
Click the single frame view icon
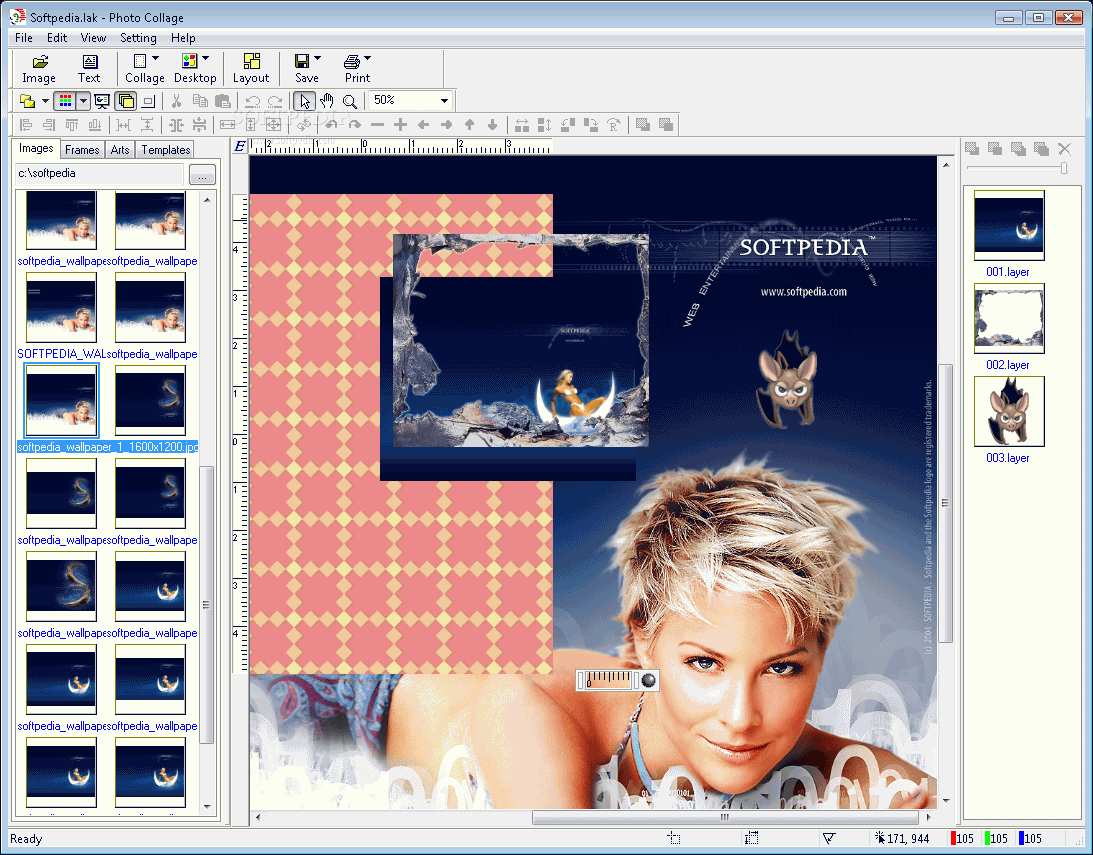point(148,101)
